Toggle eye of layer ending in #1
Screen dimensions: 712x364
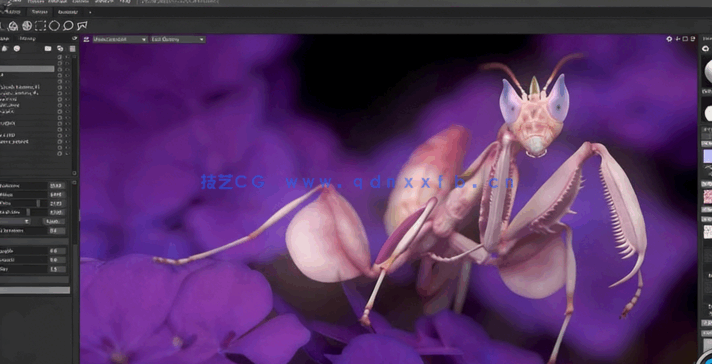click(x=68, y=87)
